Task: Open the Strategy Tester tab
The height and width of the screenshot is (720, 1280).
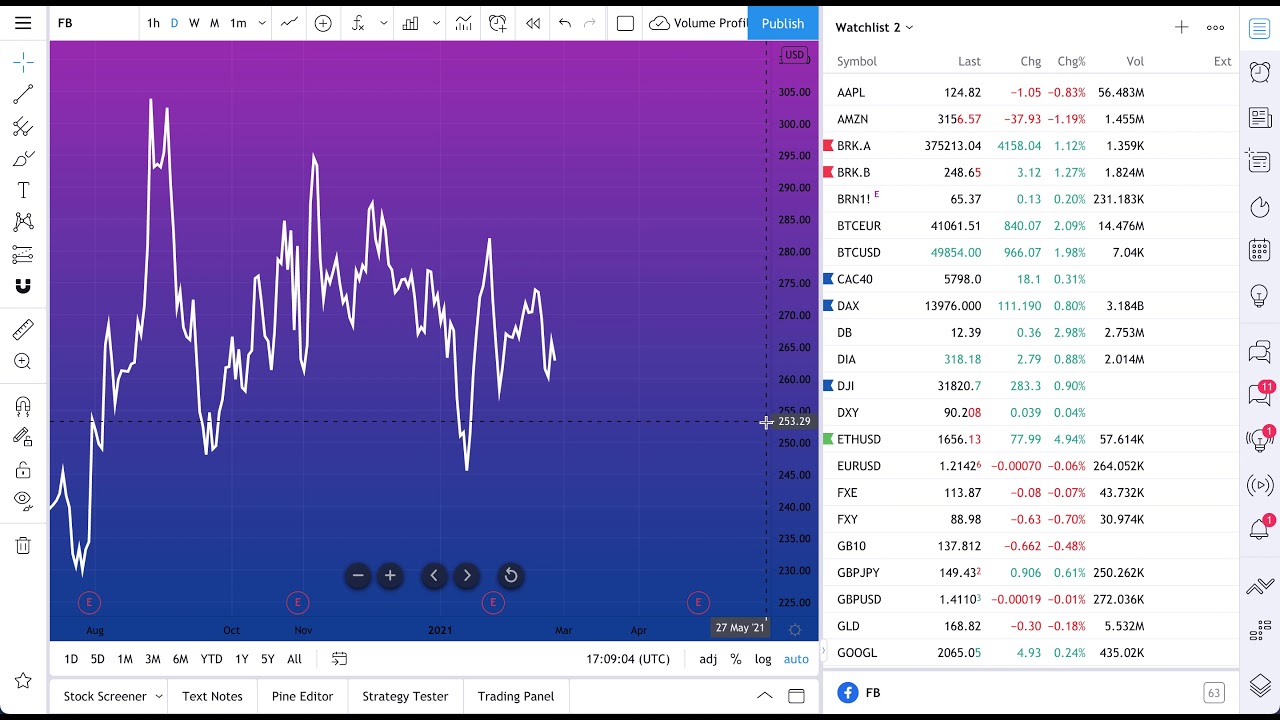Action: 405,696
